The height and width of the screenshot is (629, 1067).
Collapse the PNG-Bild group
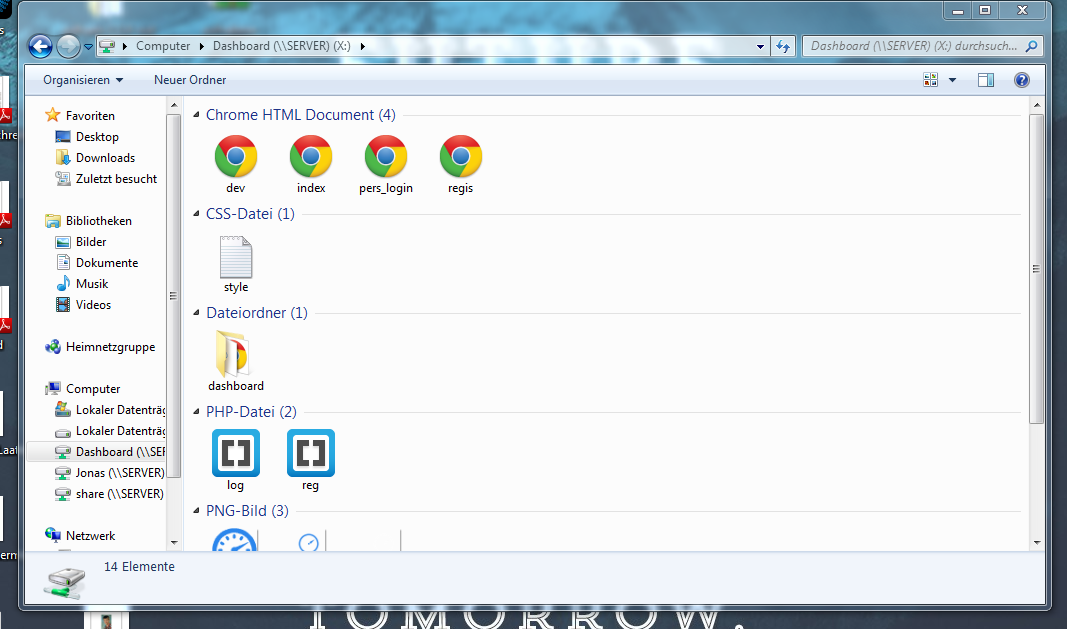(196, 511)
